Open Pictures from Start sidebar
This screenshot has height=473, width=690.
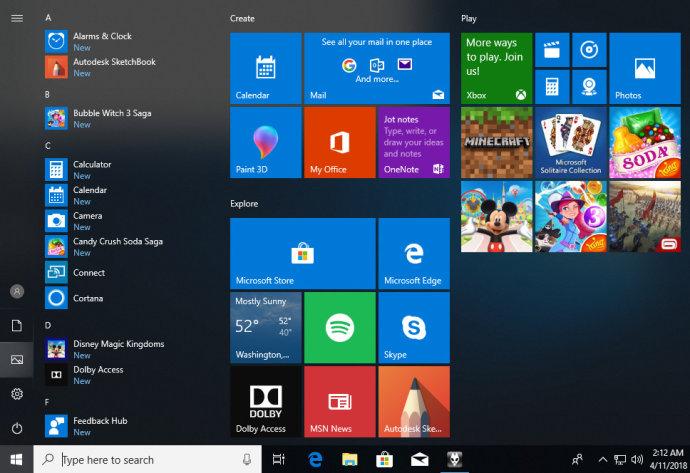pyautogui.click(x=17, y=359)
